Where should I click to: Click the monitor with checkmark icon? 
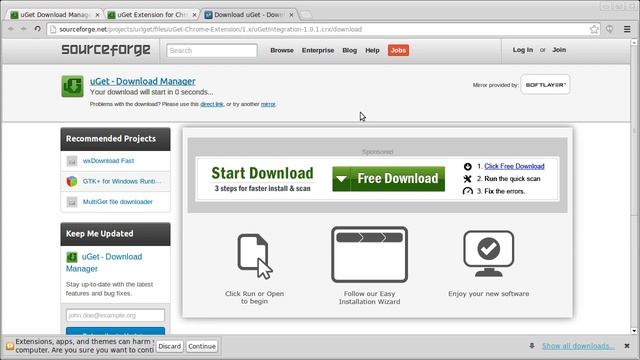(x=489, y=253)
